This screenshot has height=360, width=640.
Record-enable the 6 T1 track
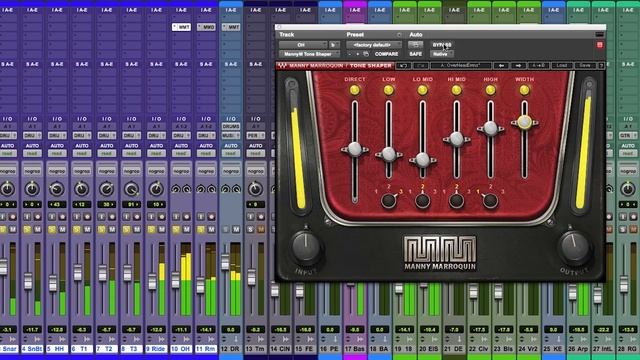coord(87,217)
